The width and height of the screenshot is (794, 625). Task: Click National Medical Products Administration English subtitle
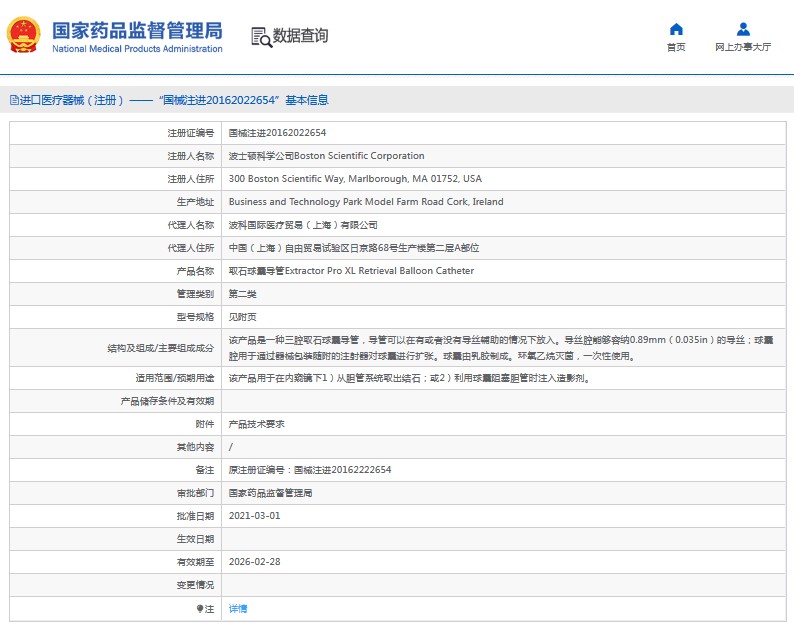137,49
